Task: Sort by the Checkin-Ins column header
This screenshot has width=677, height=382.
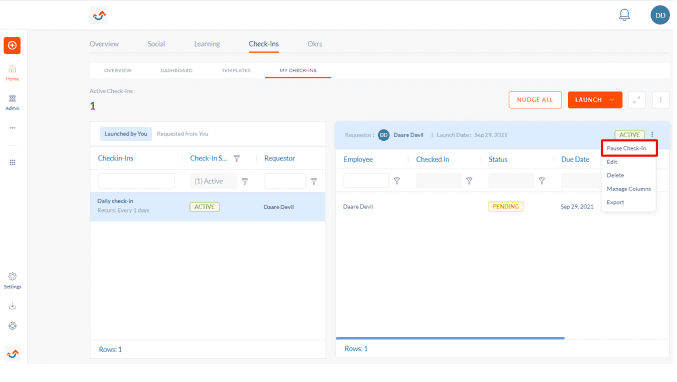Action: pos(115,158)
